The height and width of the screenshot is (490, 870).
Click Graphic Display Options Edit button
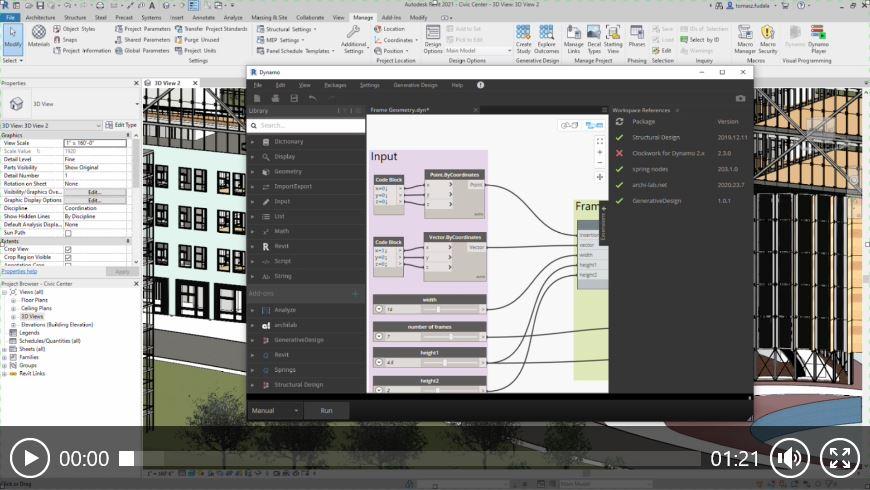pyautogui.click(x=94, y=200)
